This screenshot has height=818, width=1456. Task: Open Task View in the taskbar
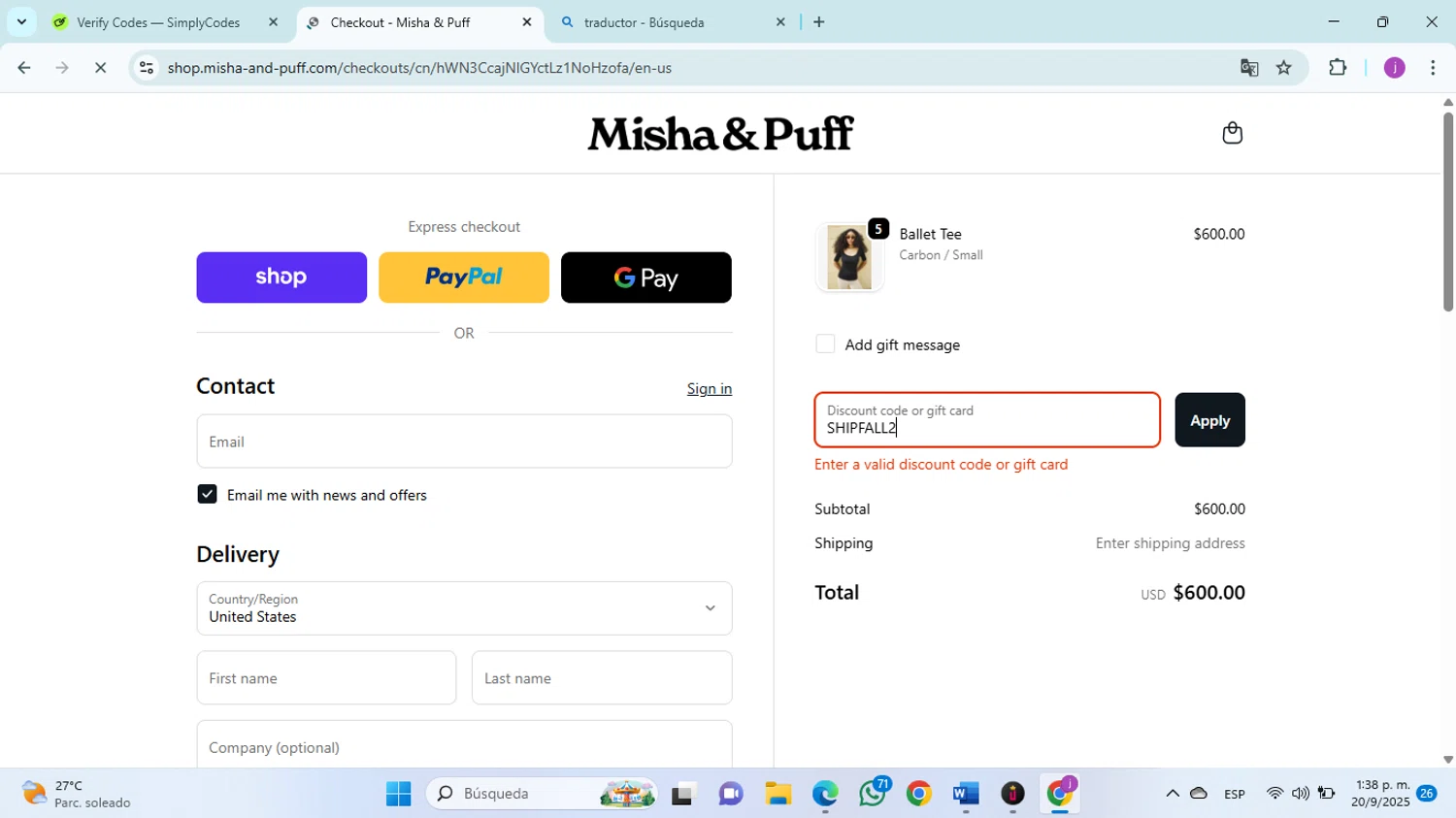tap(683, 795)
